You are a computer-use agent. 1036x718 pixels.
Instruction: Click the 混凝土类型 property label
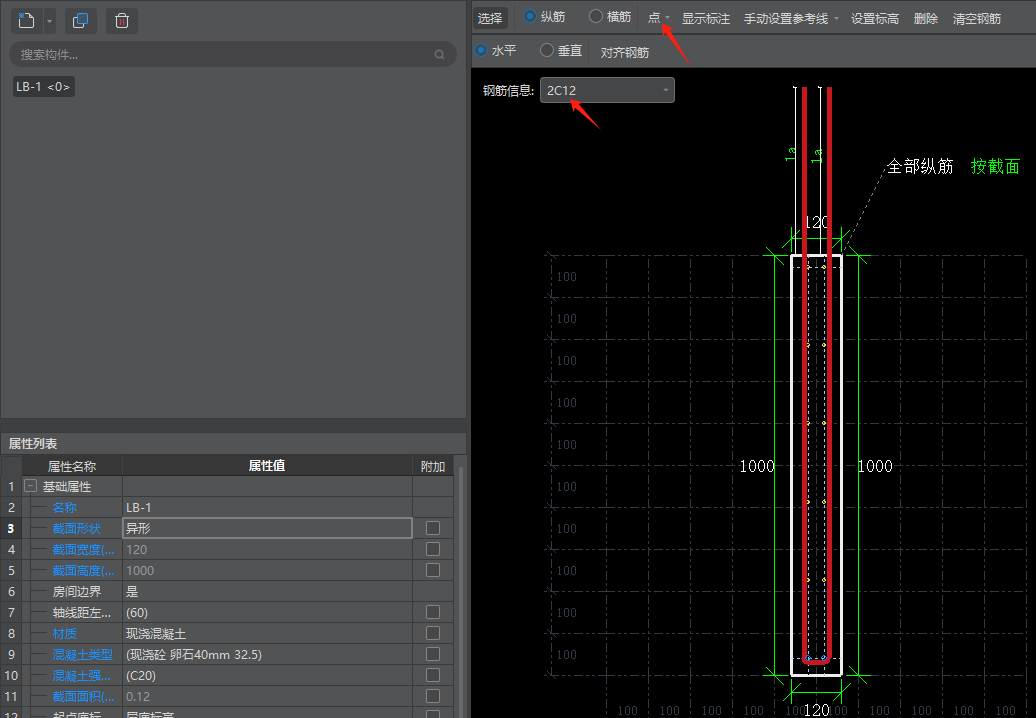pos(83,655)
